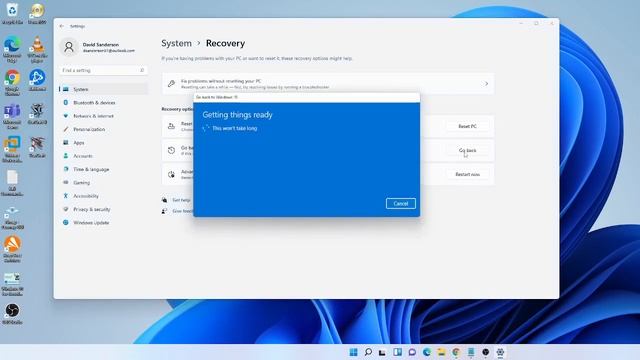Select the orange Avast desktop shortcut
This screenshot has height=360, width=640.
12,248
